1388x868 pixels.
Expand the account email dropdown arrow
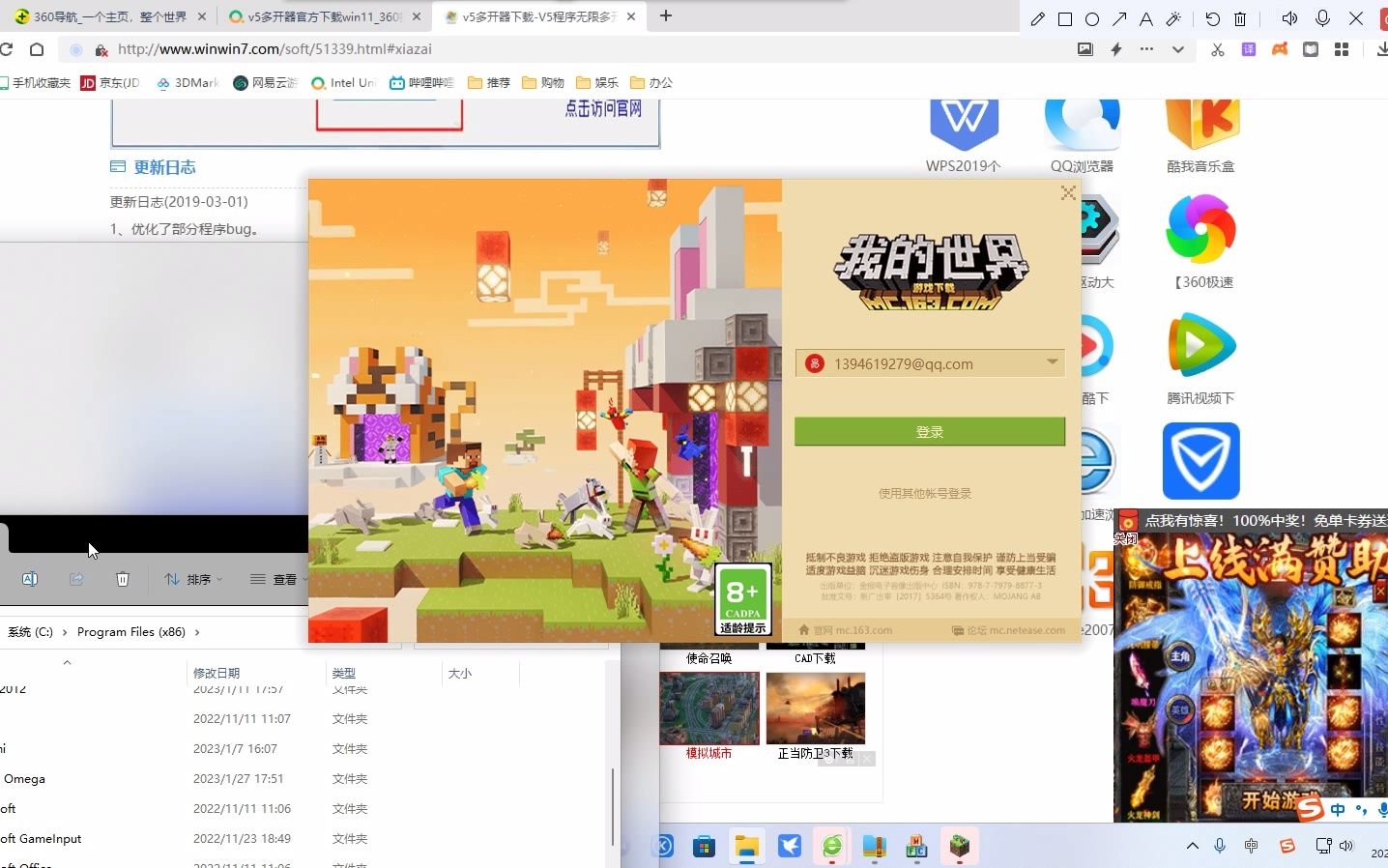[x=1052, y=362]
